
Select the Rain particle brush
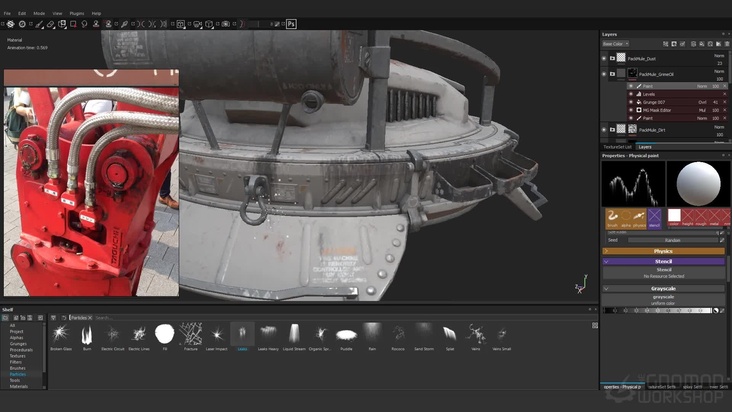[x=372, y=333]
